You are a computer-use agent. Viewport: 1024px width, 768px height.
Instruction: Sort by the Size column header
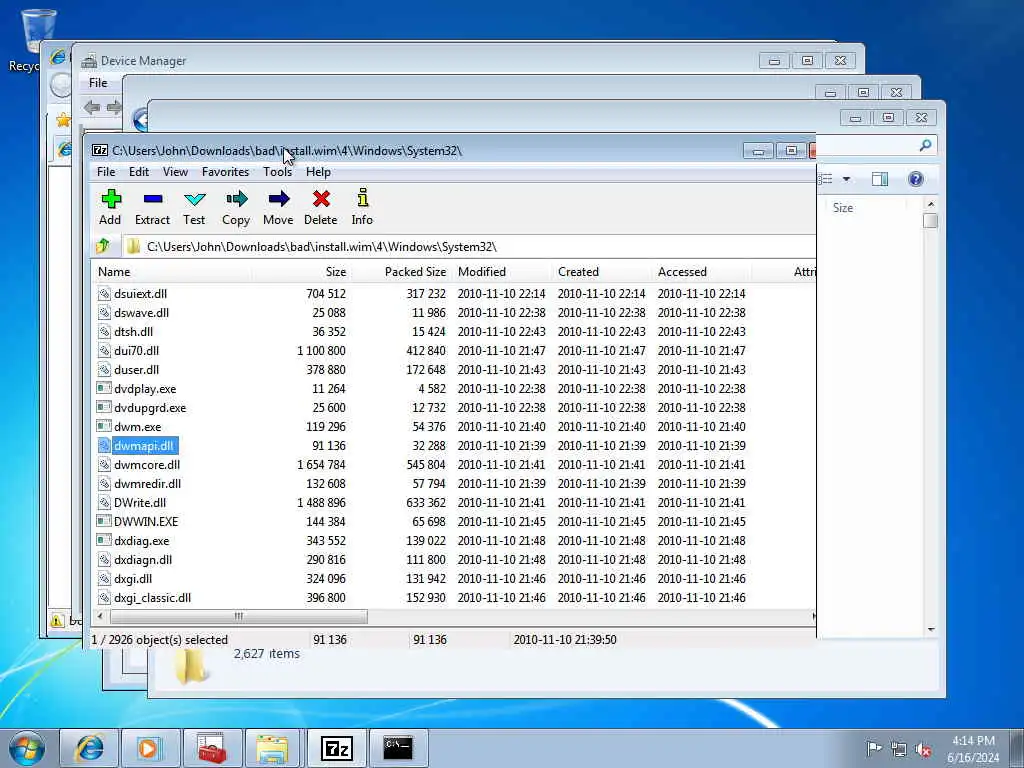(336, 272)
